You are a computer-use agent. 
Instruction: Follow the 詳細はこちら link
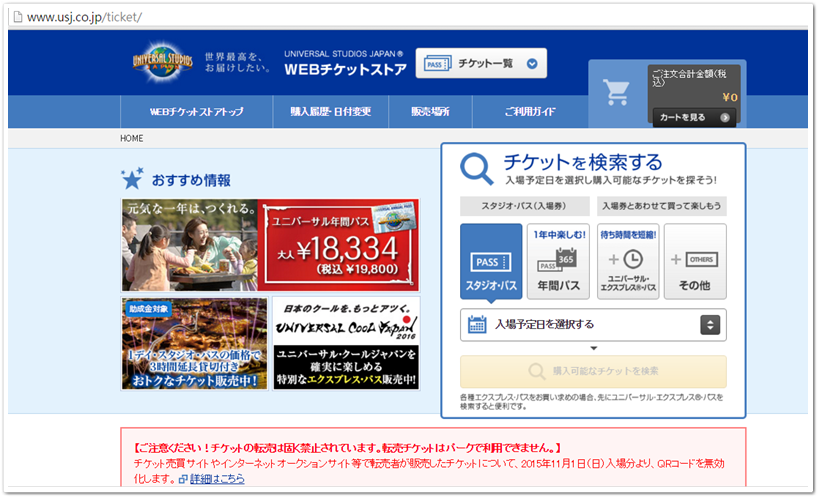[x=217, y=479]
